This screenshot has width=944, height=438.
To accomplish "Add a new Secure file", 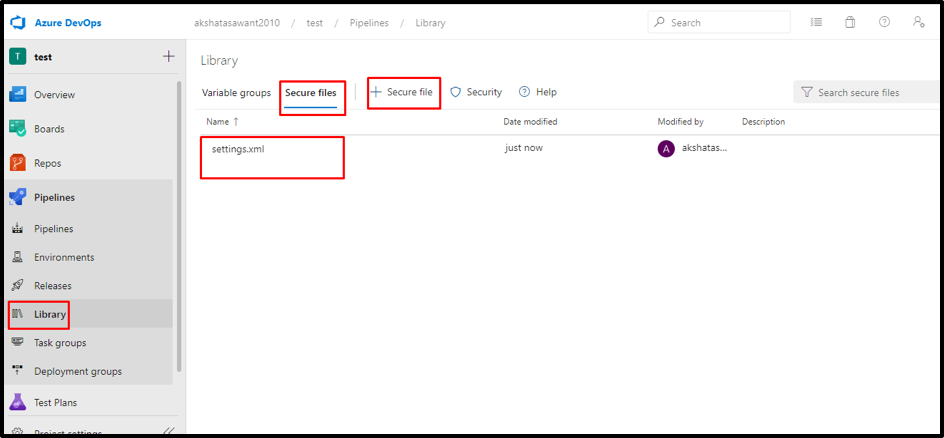I will point(402,92).
